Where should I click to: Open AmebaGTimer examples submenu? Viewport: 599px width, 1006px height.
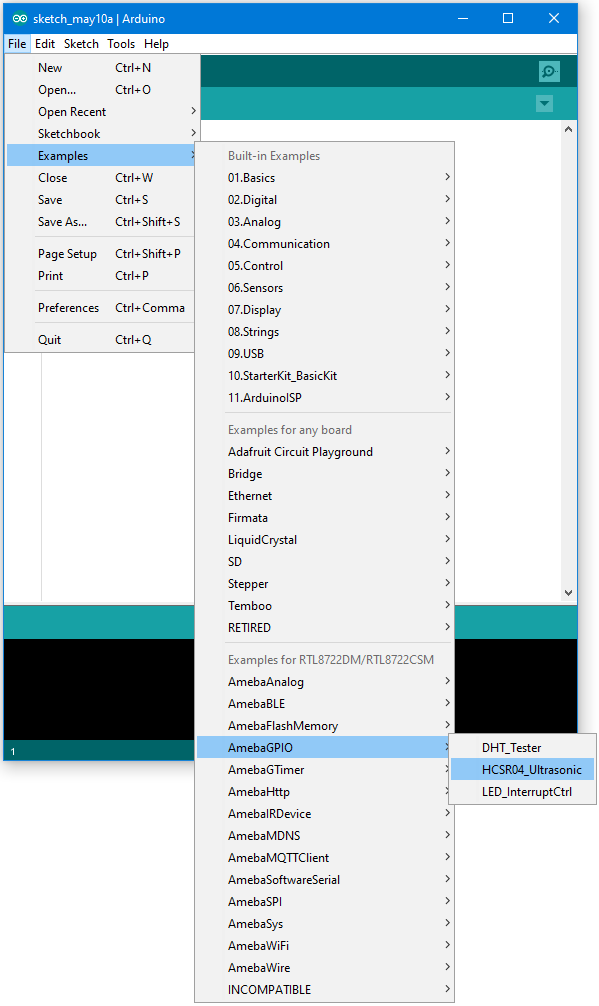click(325, 770)
